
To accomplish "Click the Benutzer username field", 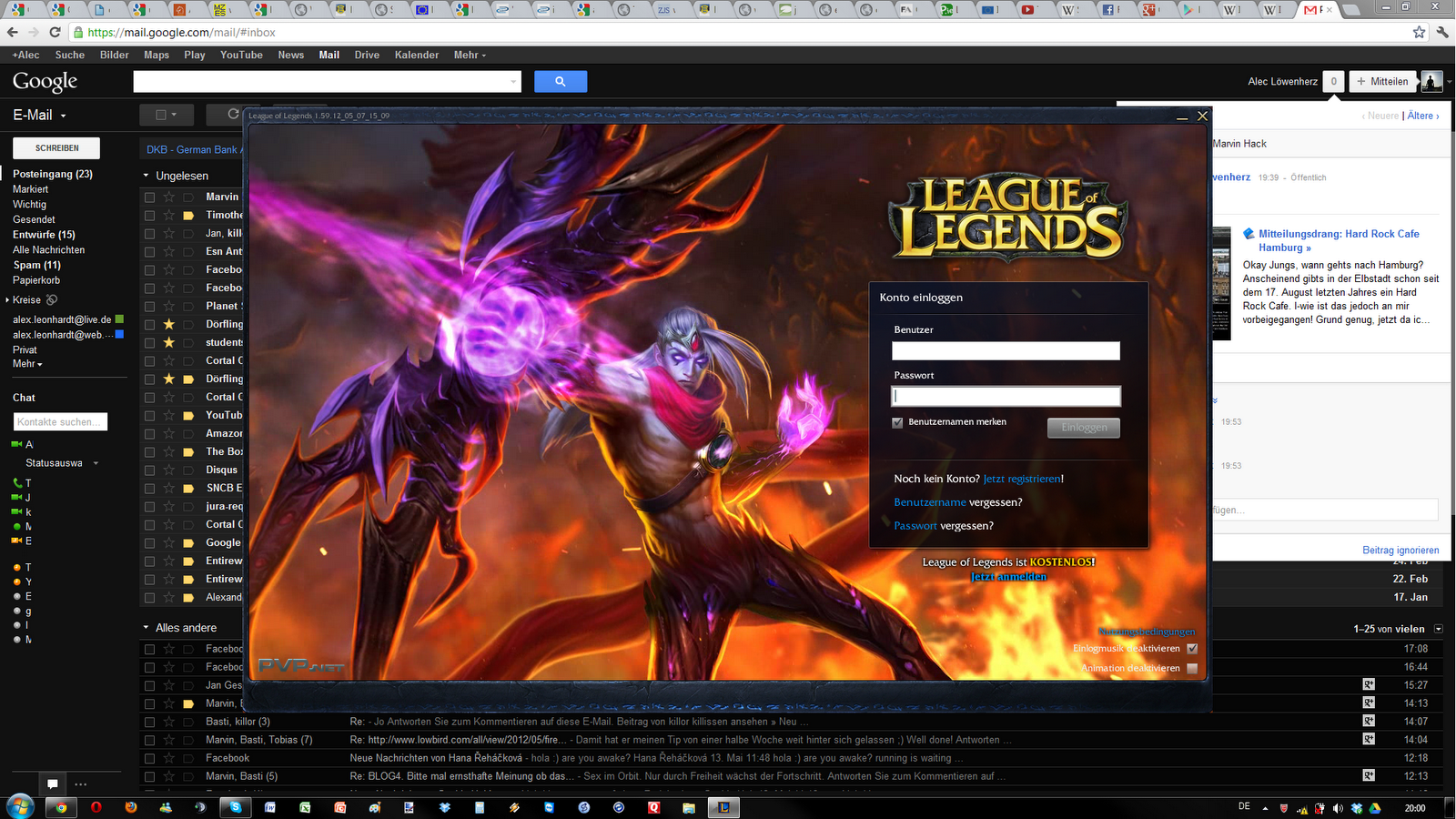I will point(1006,351).
